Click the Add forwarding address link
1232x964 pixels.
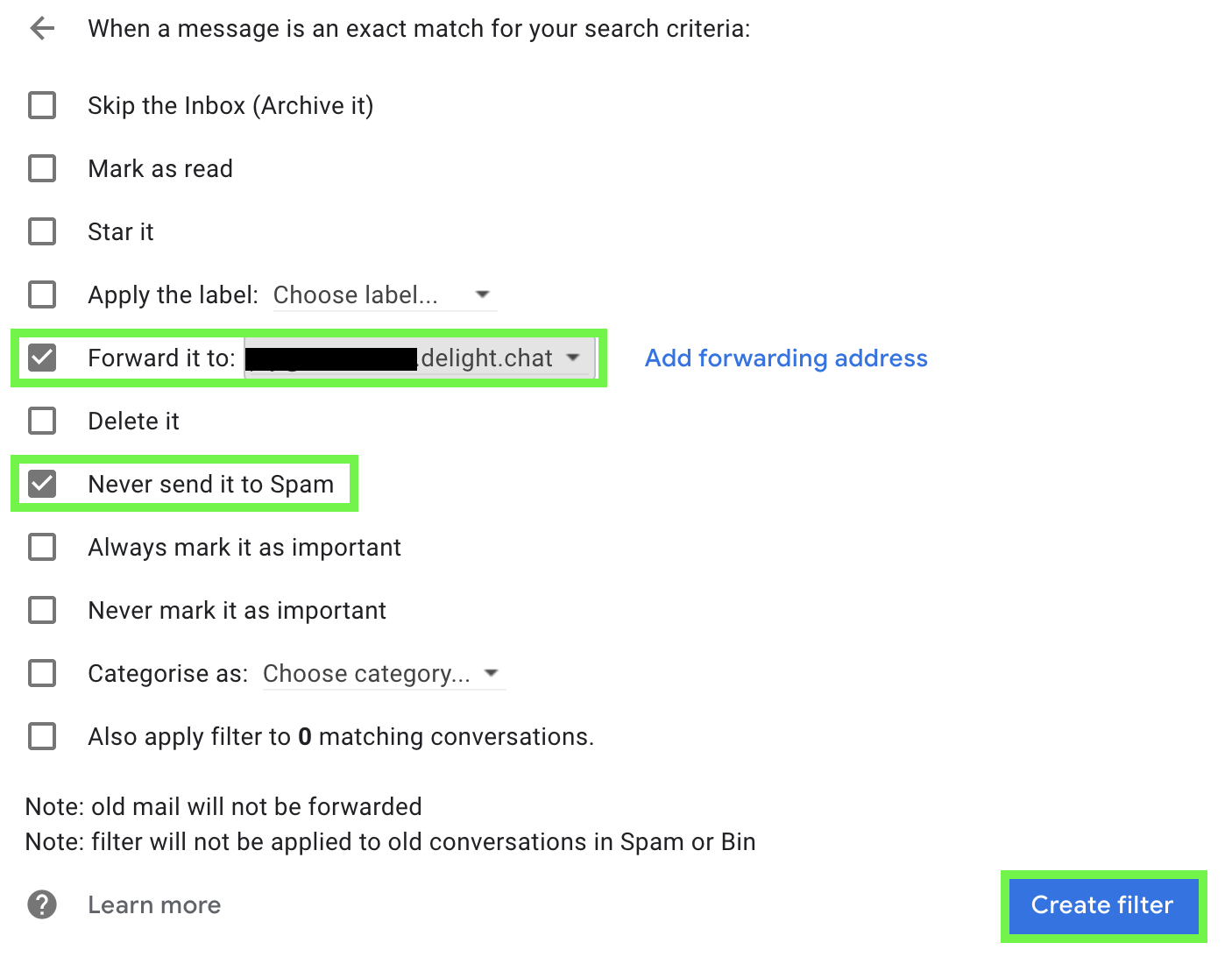(x=786, y=358)
